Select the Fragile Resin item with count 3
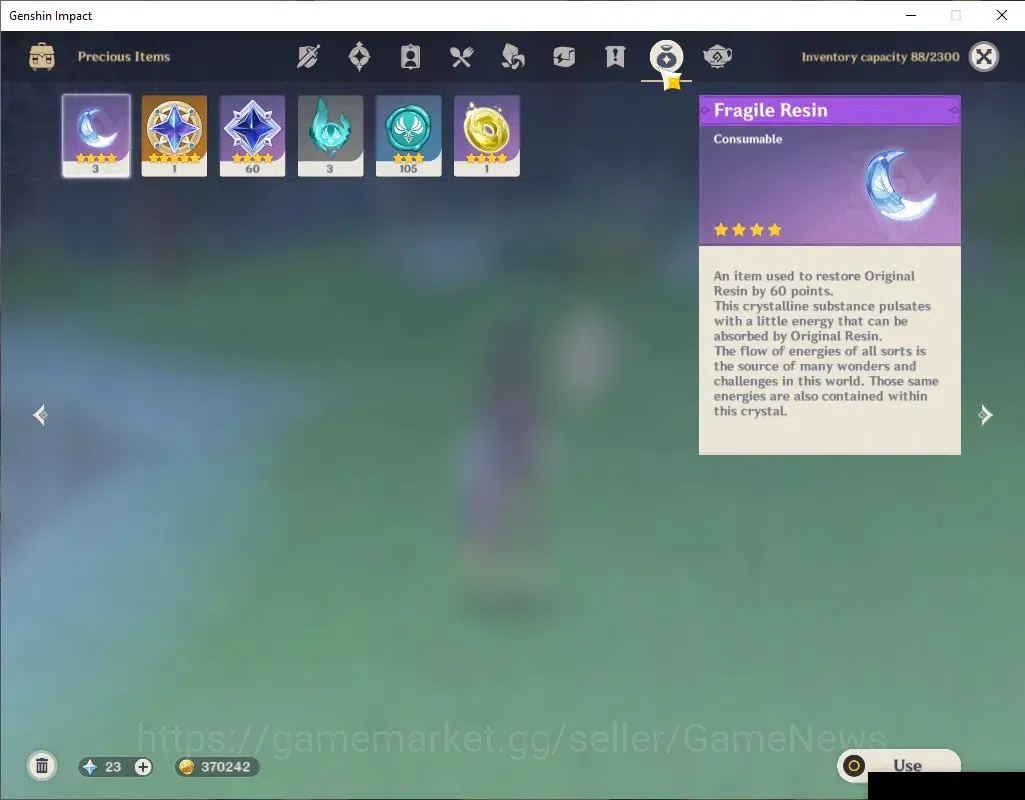The width and height of the screenshot is (1025, 800). 96,136
